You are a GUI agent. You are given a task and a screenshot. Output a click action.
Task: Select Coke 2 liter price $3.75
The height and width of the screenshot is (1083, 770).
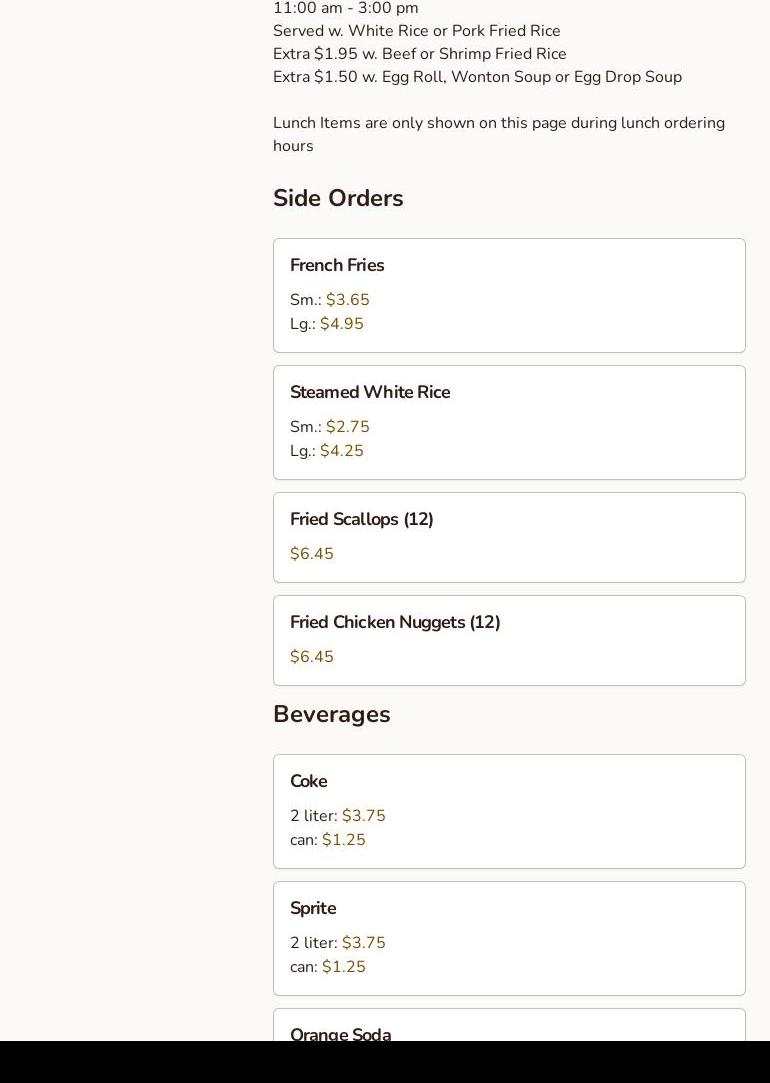pyautogui.click(x=363, y=816)
